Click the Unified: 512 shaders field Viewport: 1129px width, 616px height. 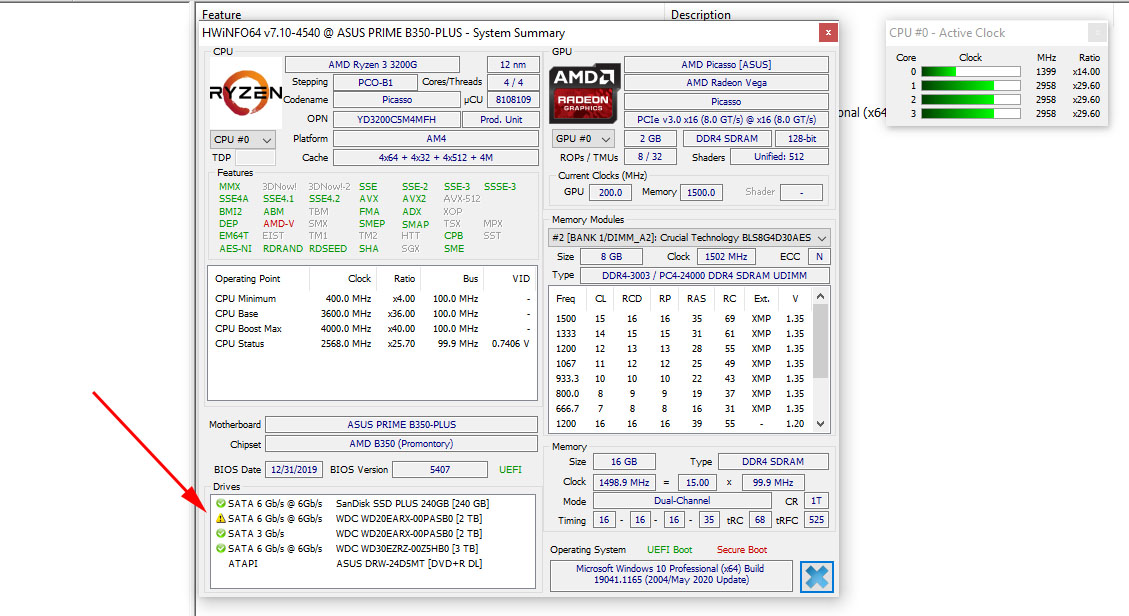[x=779, y=157]
